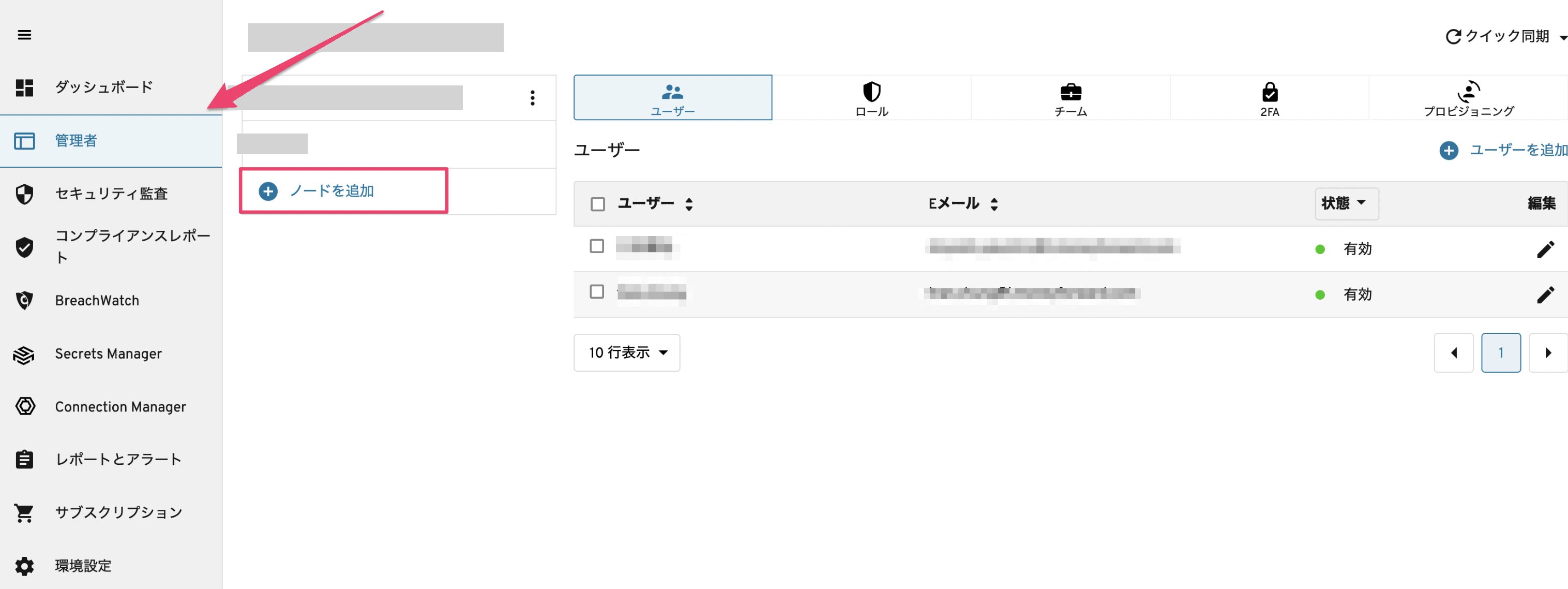Open Connection Manager in the sidebar
Viewport: 1568px width, 589px height.
(x=111, y=406)
